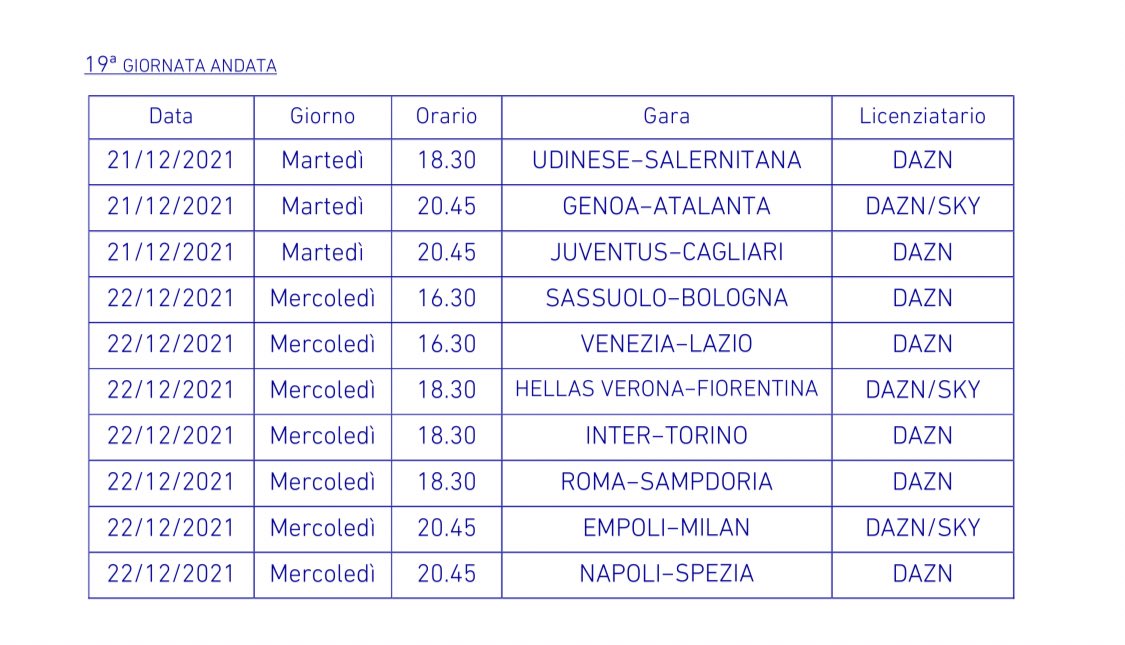The width and height of the screenshot is (1125, 645).
Task: Select the SASSUOLO–BOLOGNA fixture
Action: 666,298
